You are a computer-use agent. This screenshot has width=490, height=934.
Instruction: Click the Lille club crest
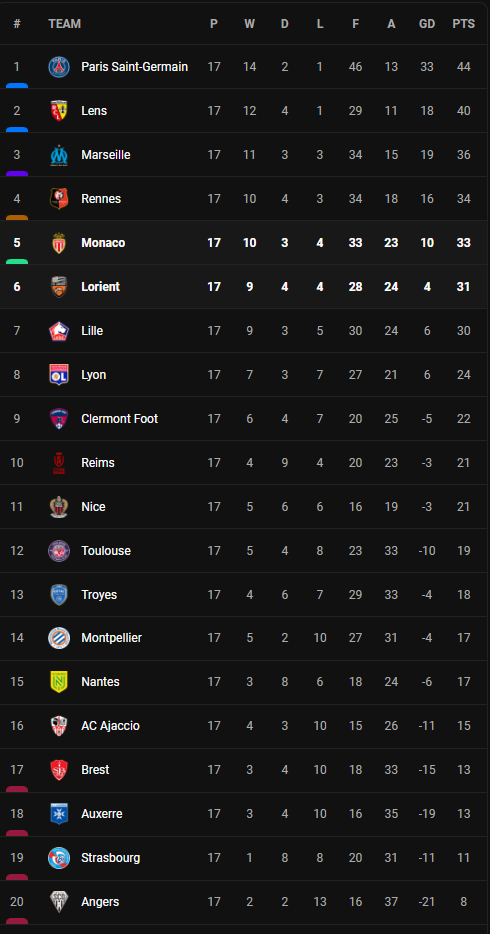tap(59, 331)
